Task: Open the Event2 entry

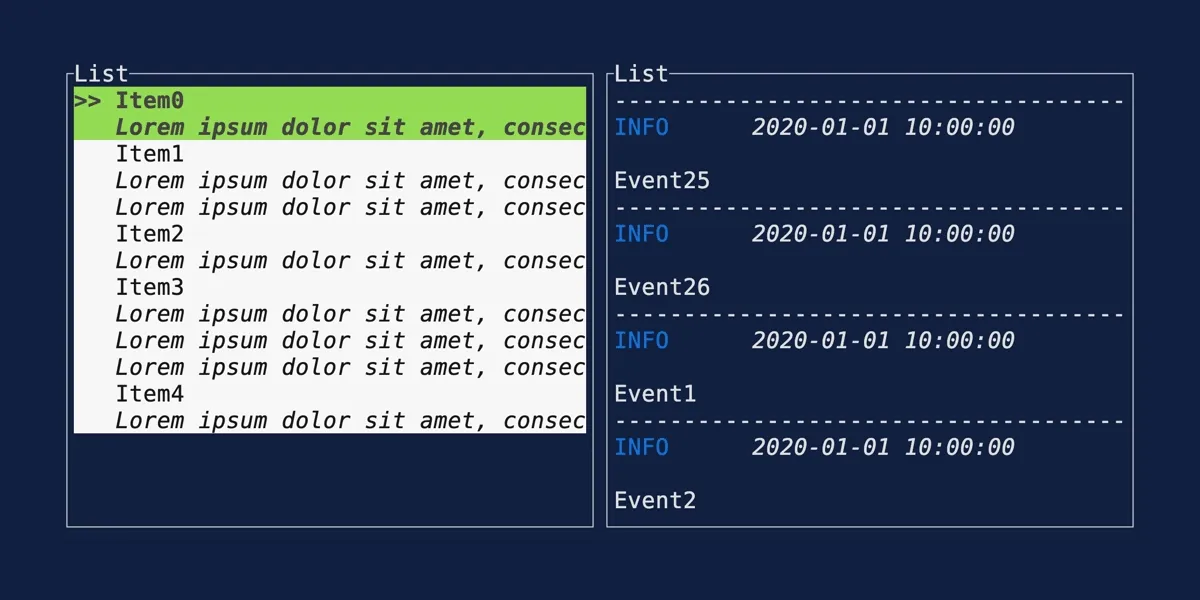Action: [x=655, y=501]
